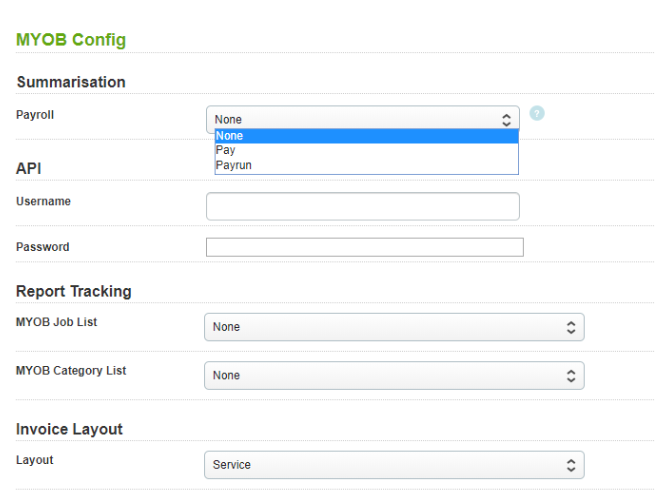The width and height of the screenshot is (667, 503).
Task: Click the Username field label
Action: (43, 201)
